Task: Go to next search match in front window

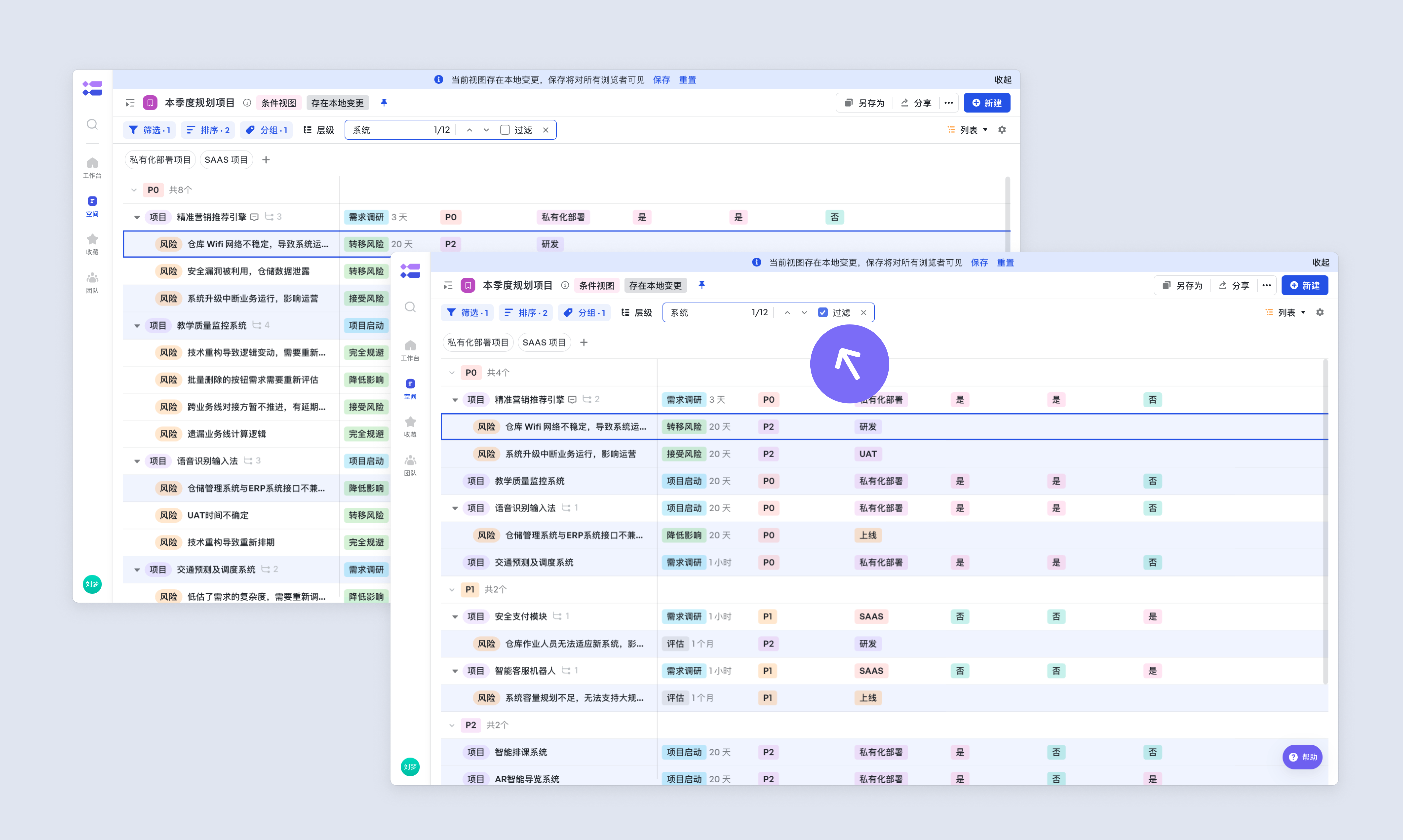Action: (x=804, y=313)
